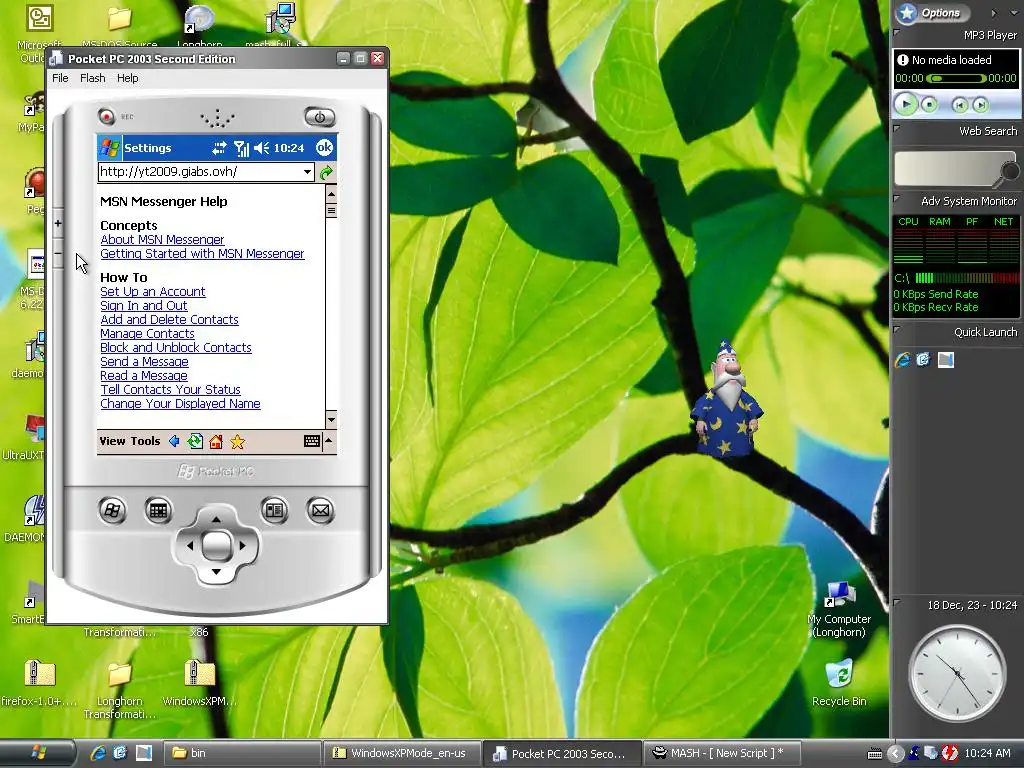This screenshot has width=1024, height=768.
Task: Click the emulator side minus button
Action: click(58, 253)
